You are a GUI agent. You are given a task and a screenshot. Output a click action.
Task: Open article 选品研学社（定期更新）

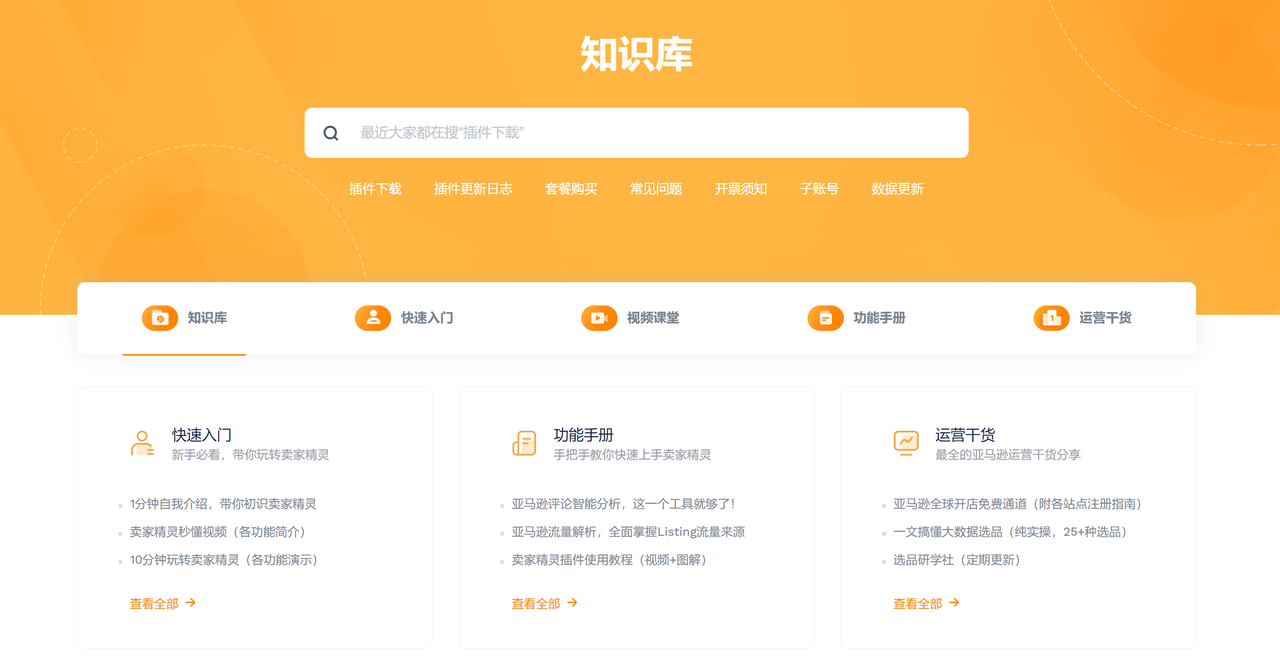[960, 560]
